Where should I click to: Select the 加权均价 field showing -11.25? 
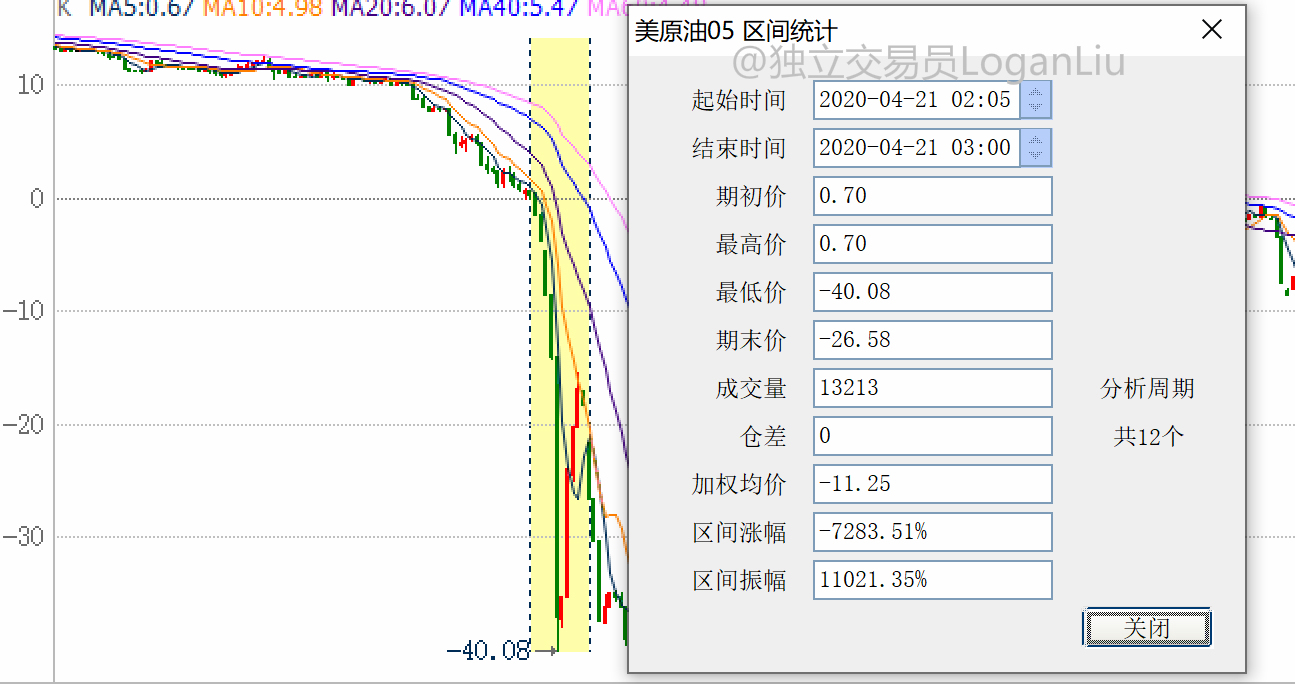[x=933, y=484]
